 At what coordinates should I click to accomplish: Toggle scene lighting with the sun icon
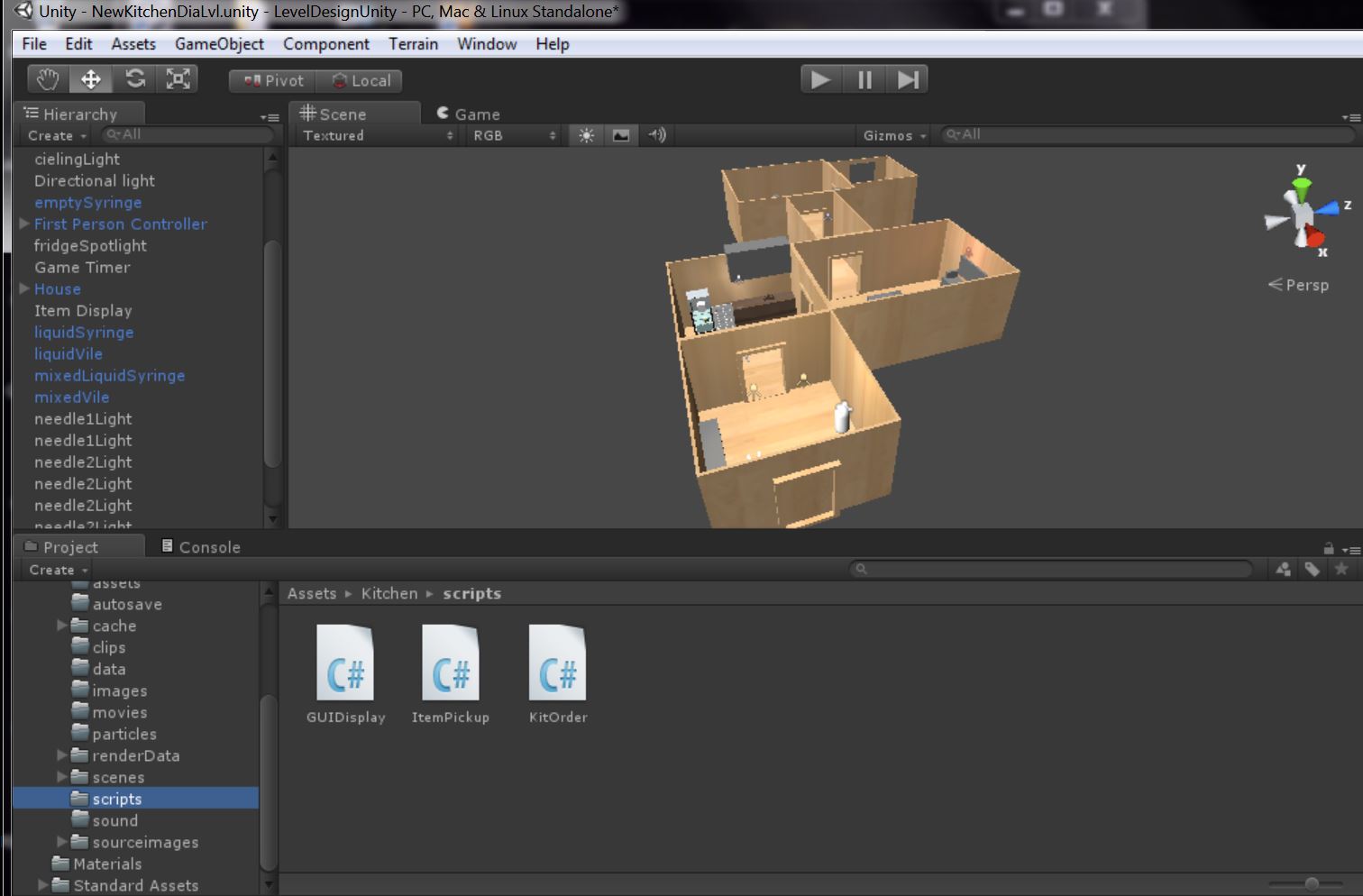586,135
